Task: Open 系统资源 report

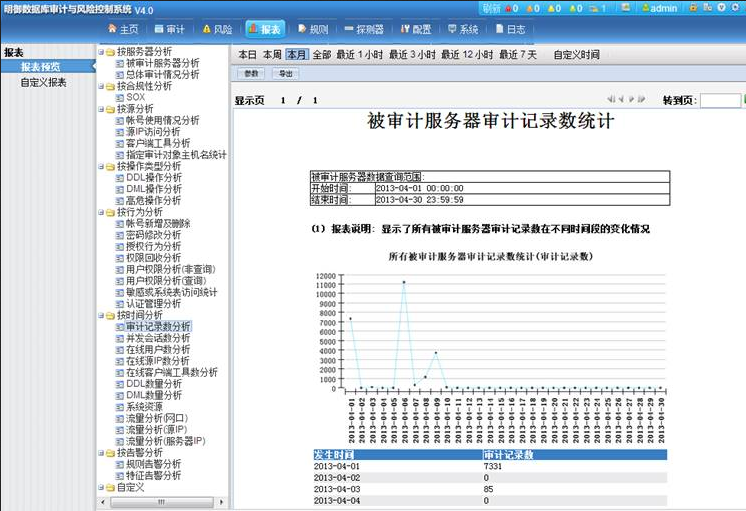Action: 144,407
